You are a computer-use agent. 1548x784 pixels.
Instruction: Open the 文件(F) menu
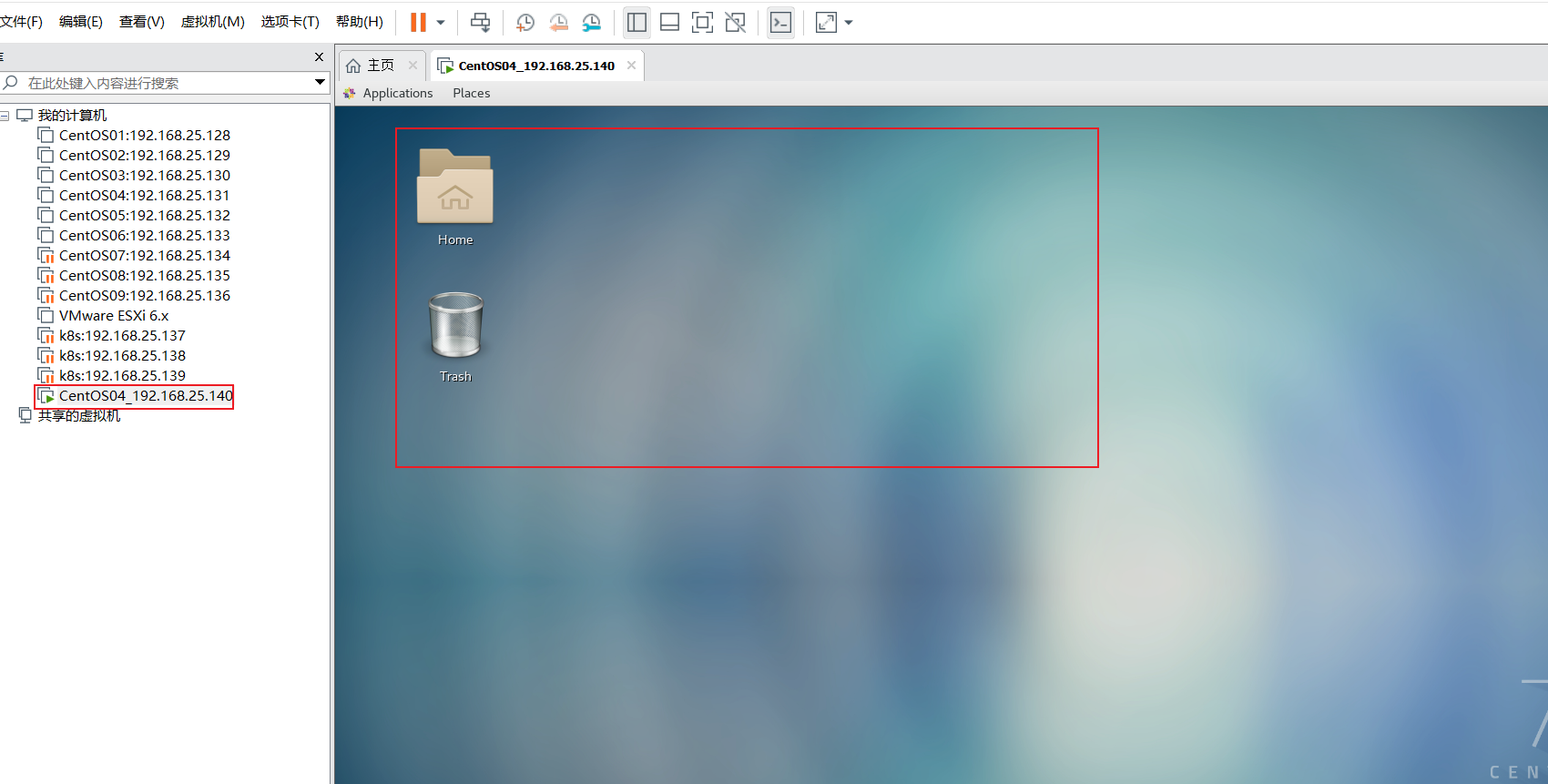[21, 22]
